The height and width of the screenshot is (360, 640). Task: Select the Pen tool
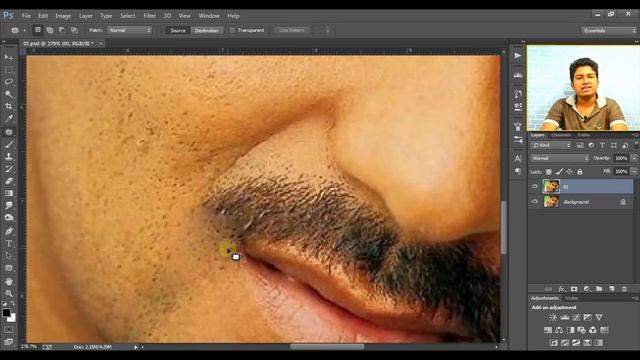9,231
